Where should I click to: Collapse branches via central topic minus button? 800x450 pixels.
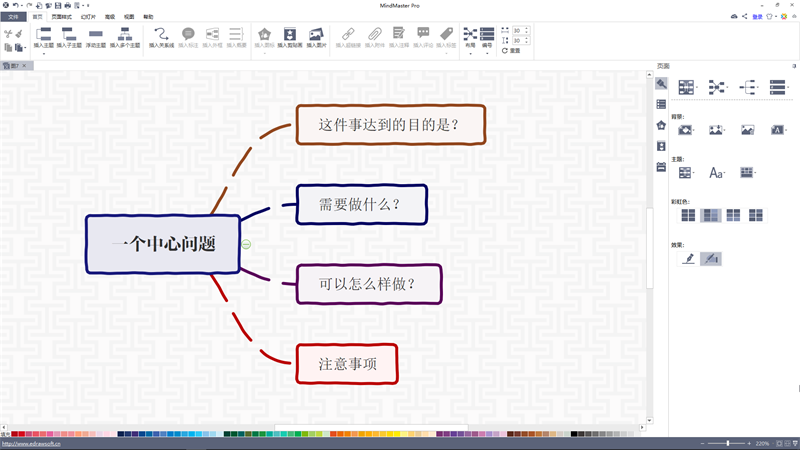(246, 244)
